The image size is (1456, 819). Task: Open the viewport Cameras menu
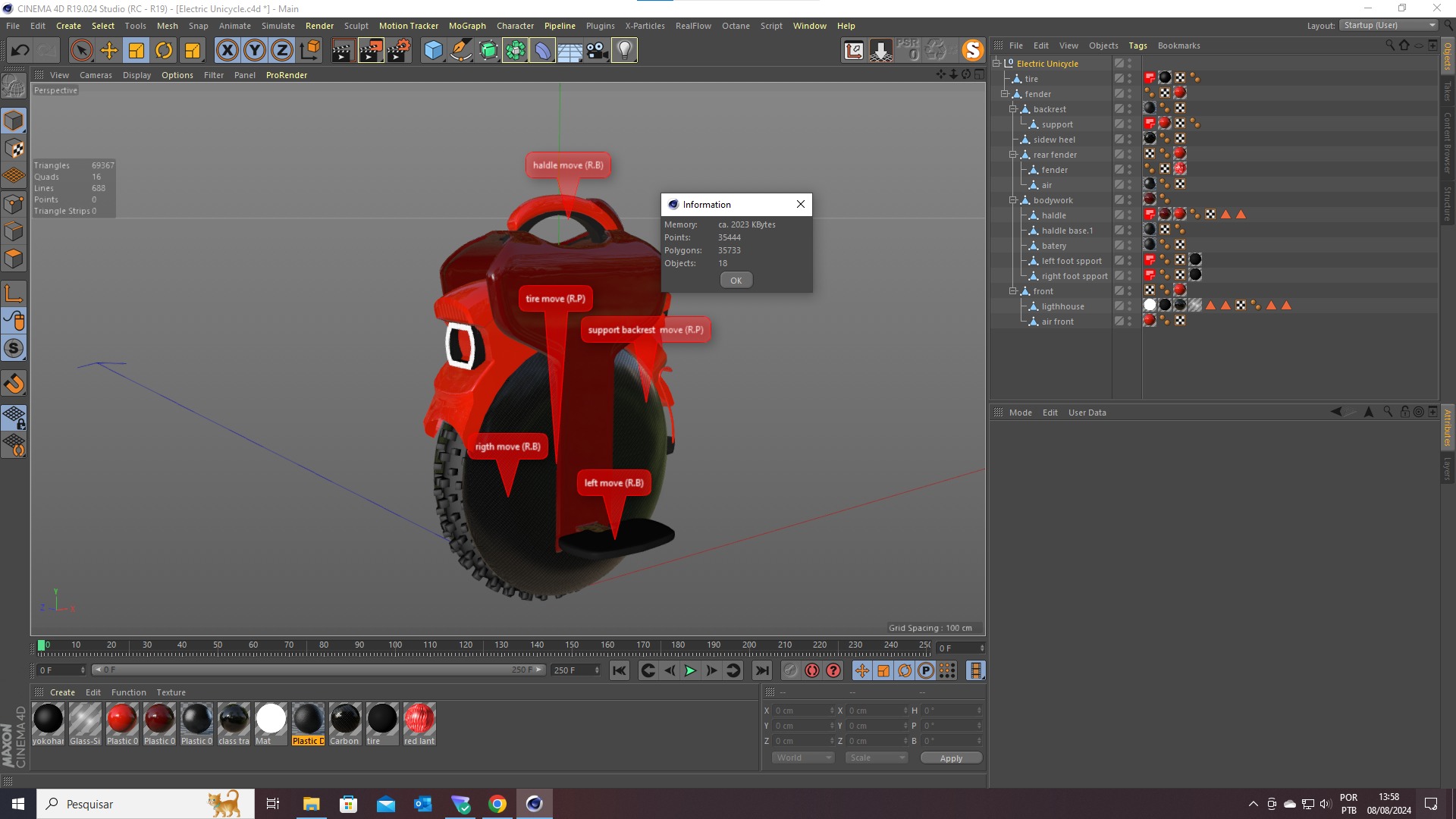pos(96,75)
